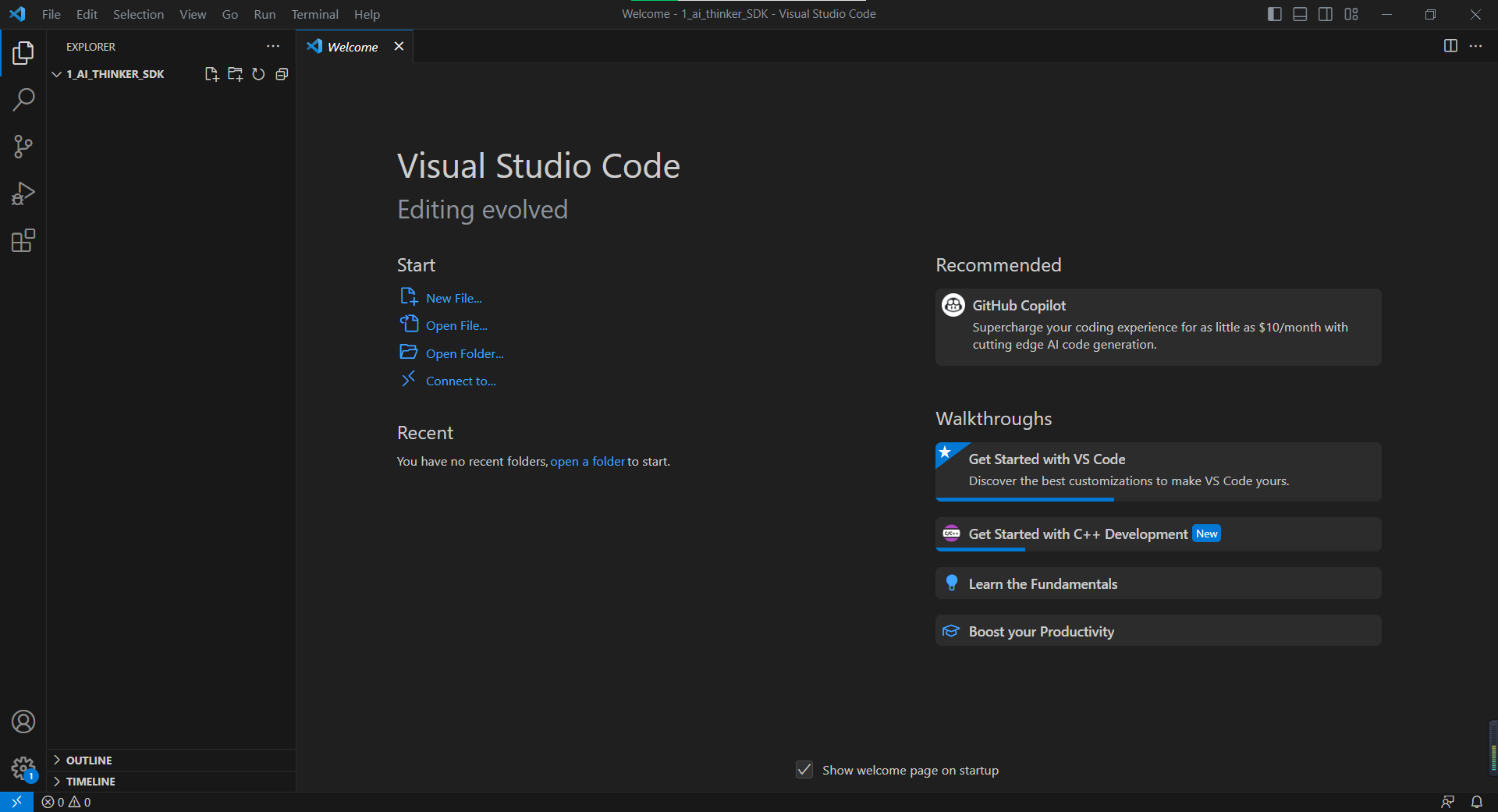Open the Source Control view icon
The width and height of the screenshot is (1498, 812).
point(23,147)
